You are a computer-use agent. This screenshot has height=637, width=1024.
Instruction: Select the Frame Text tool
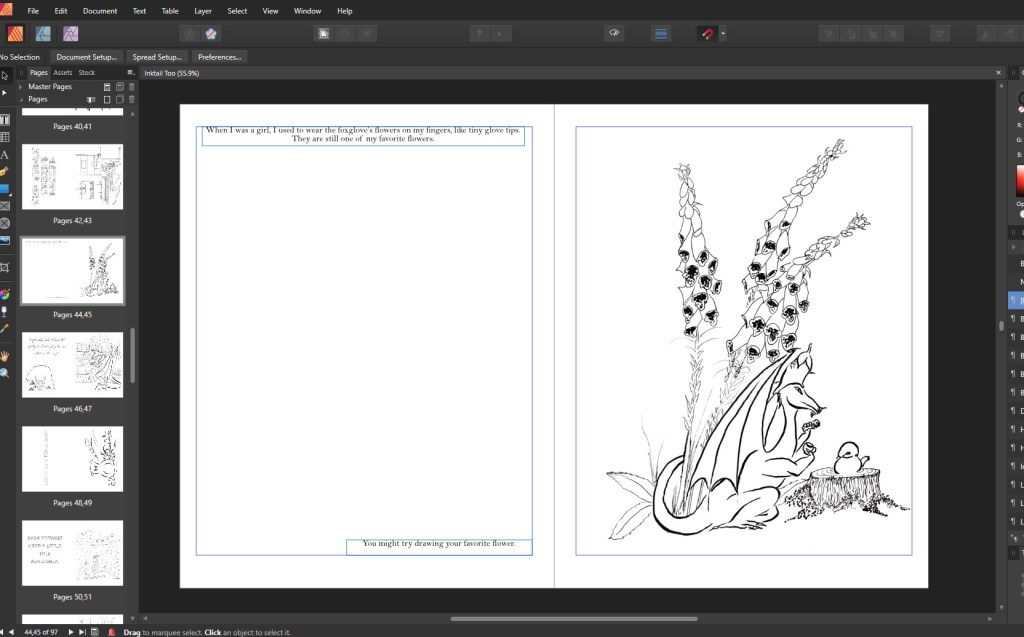(x=5, y=120)
